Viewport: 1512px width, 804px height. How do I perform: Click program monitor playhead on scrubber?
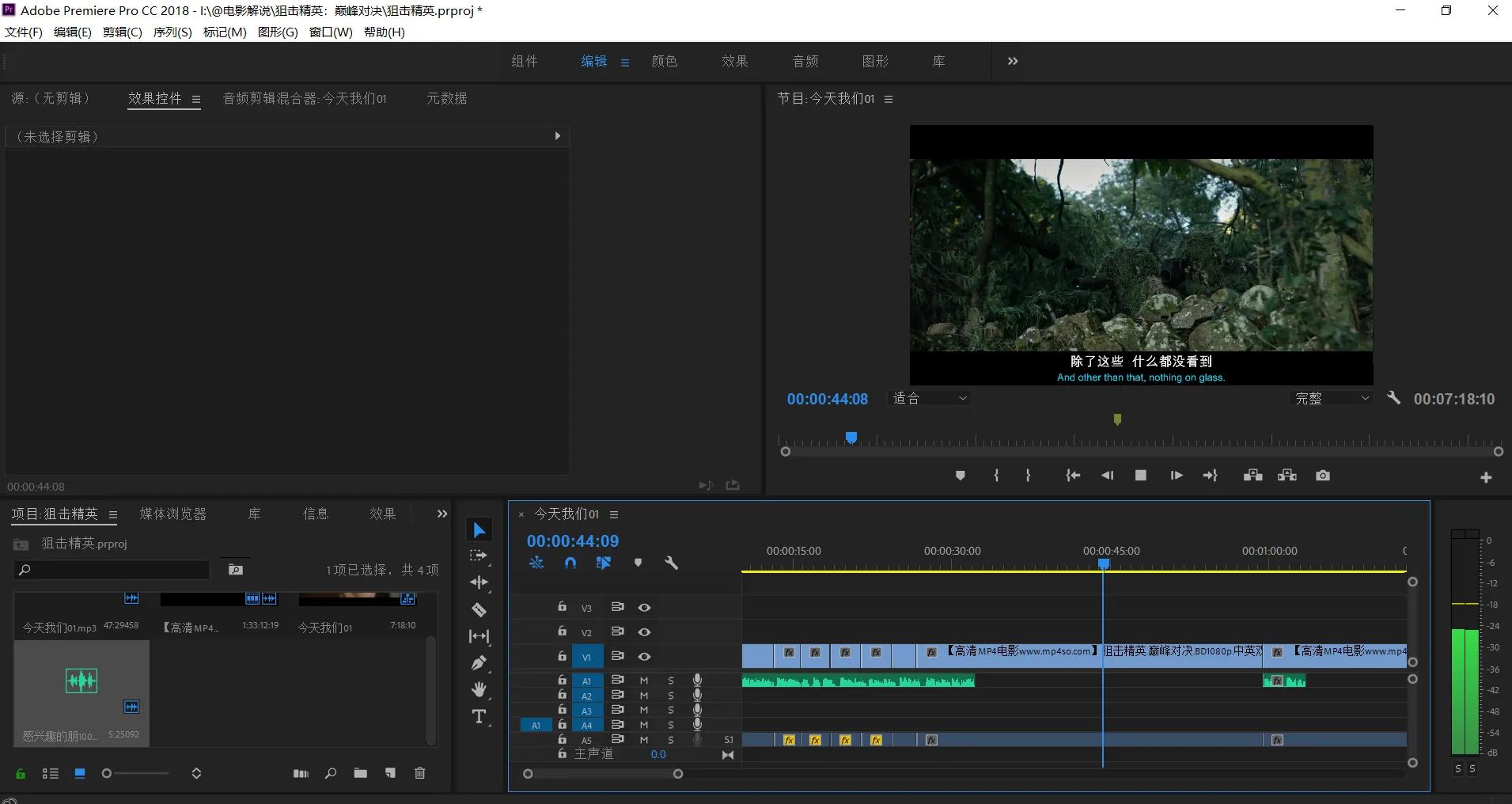click(x=851, y=438)
